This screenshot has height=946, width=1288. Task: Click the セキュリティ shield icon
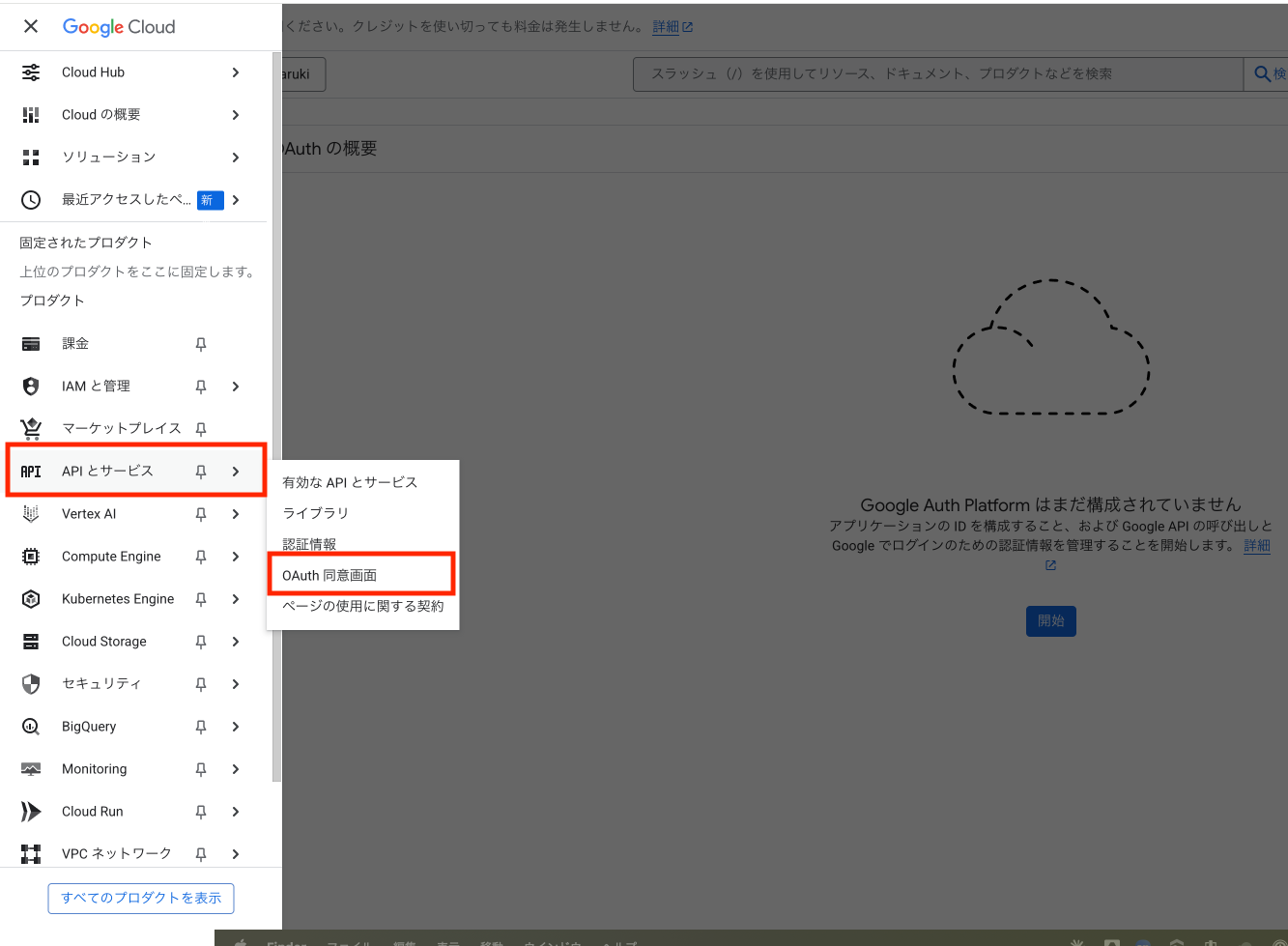tap(31, 684)
